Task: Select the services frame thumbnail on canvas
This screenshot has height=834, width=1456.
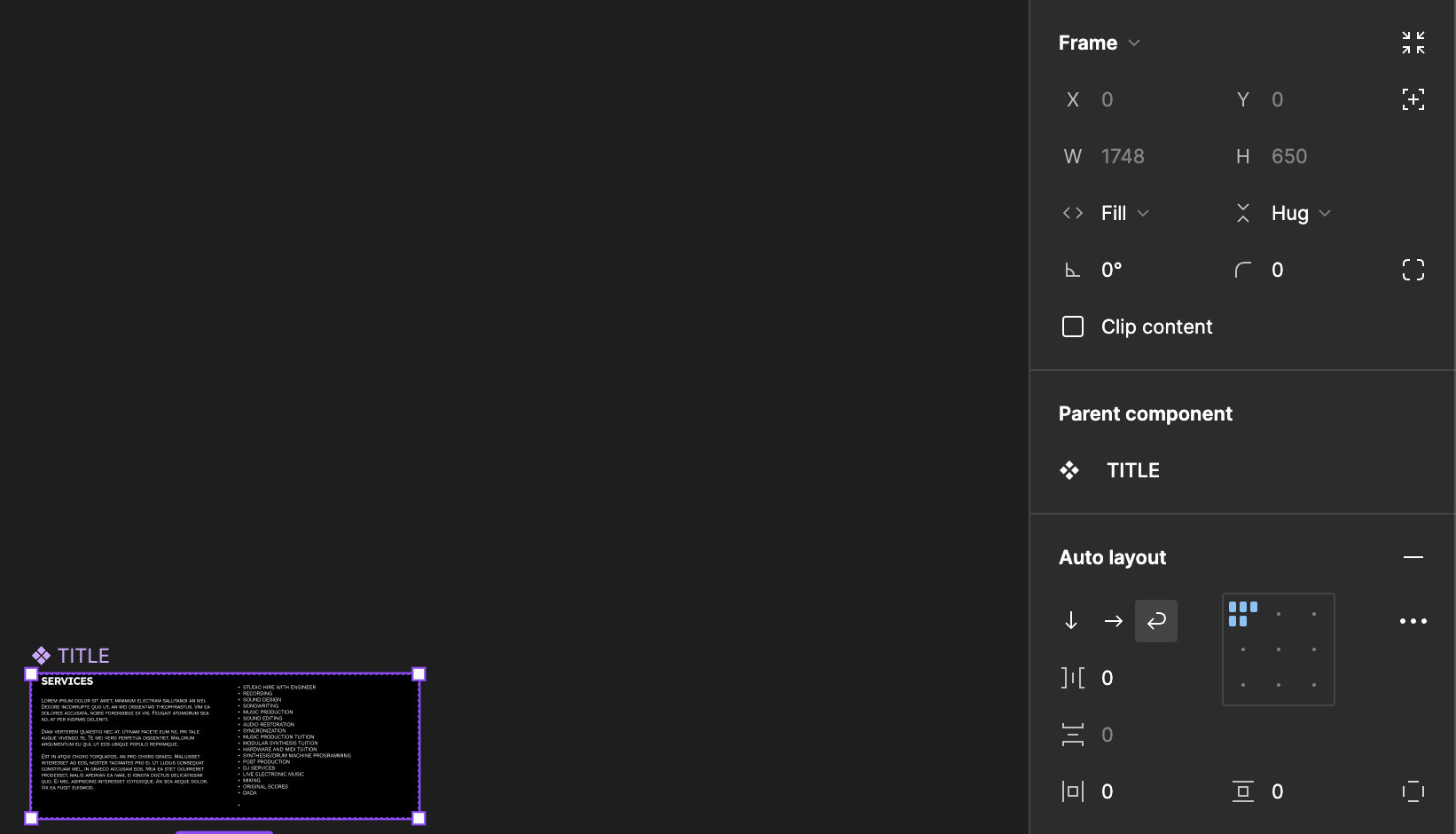Action: click(x=225, y=746)
